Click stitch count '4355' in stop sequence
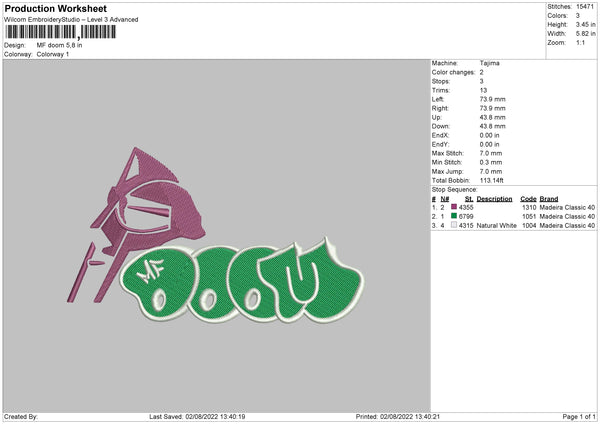This screenshot has width=600, height=424. coord(466,207)
